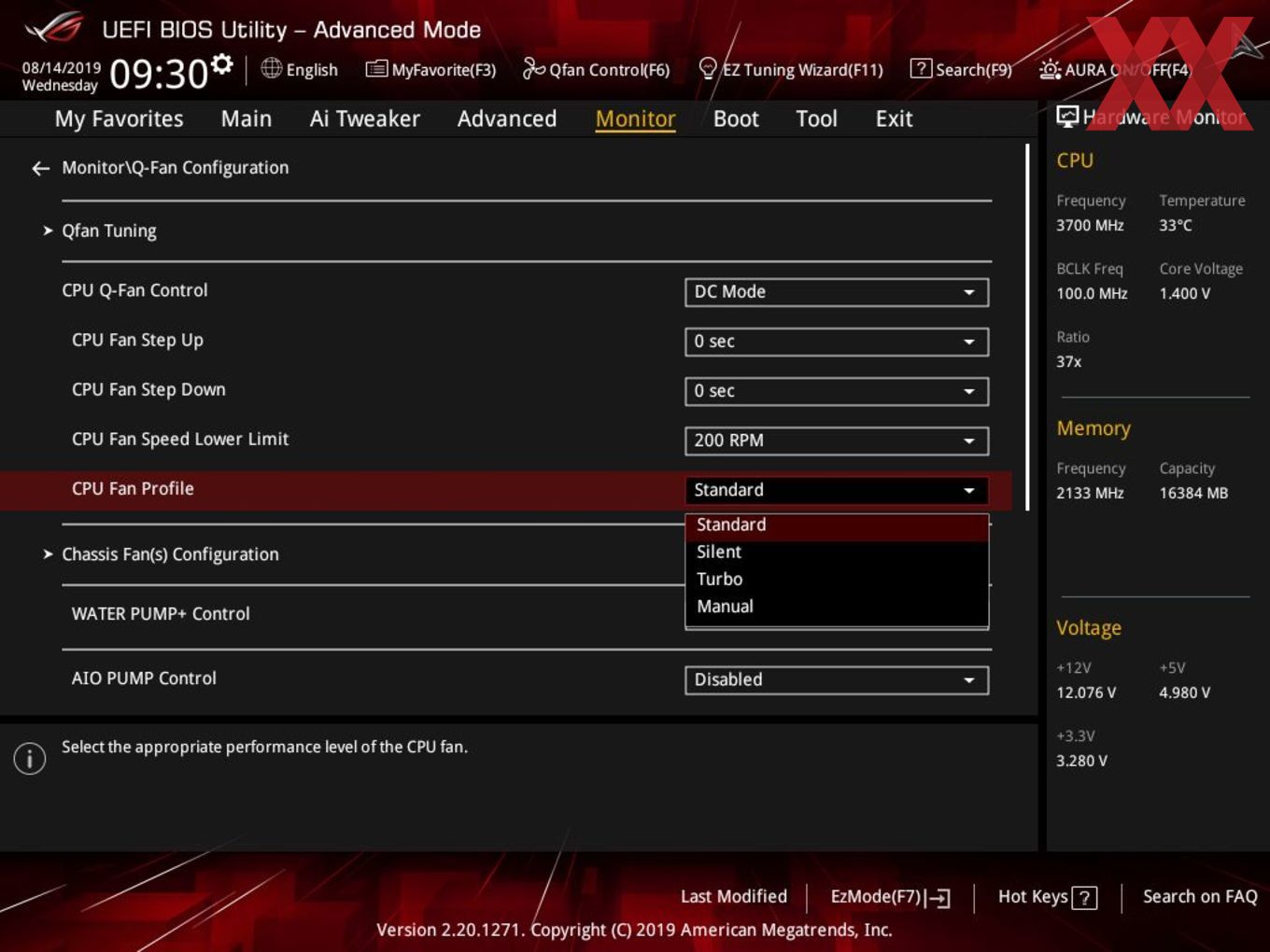Open CPU Q-Fan Control DC Mode dropdown
Viewport: 1270px width, 952px height.
click(837, 292)
